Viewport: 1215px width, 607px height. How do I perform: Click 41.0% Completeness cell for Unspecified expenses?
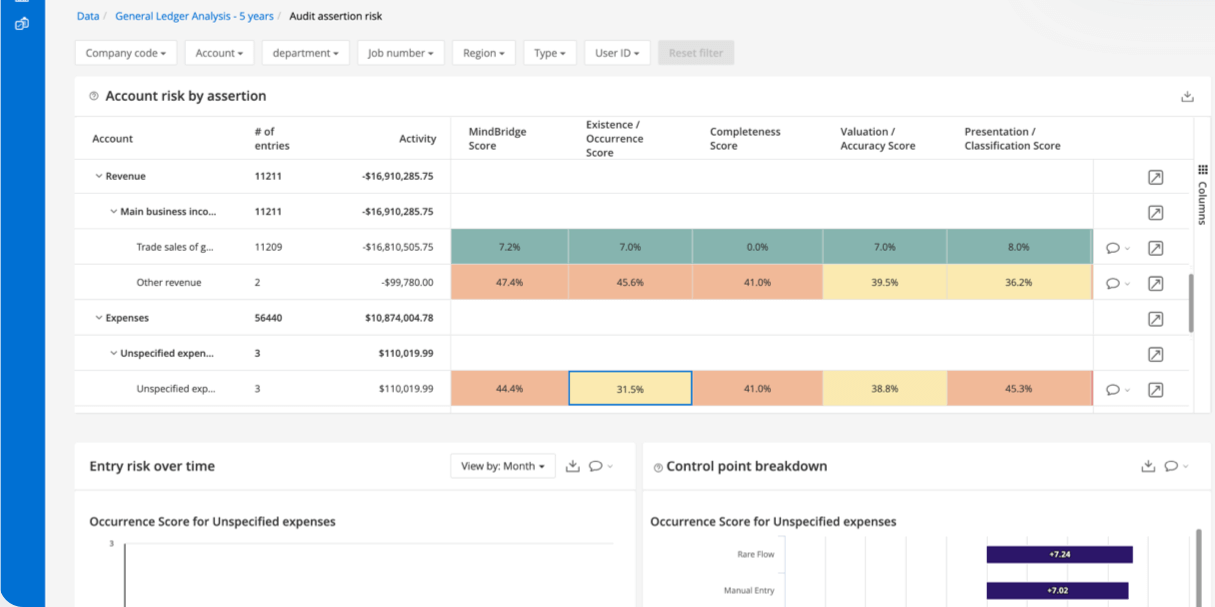click(x=757, y=389)
